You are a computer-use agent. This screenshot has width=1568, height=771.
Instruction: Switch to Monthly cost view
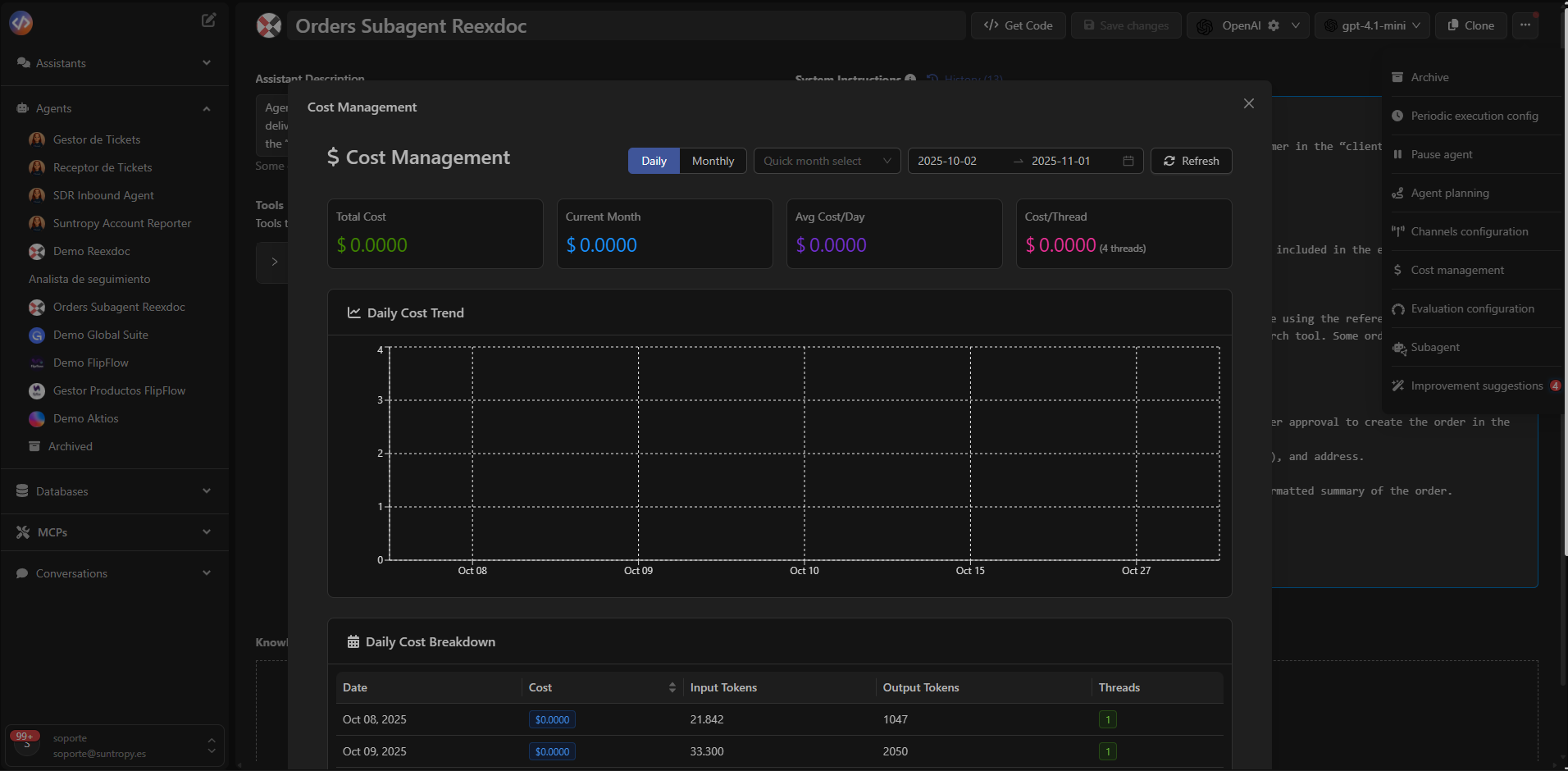tap(713, 161)
